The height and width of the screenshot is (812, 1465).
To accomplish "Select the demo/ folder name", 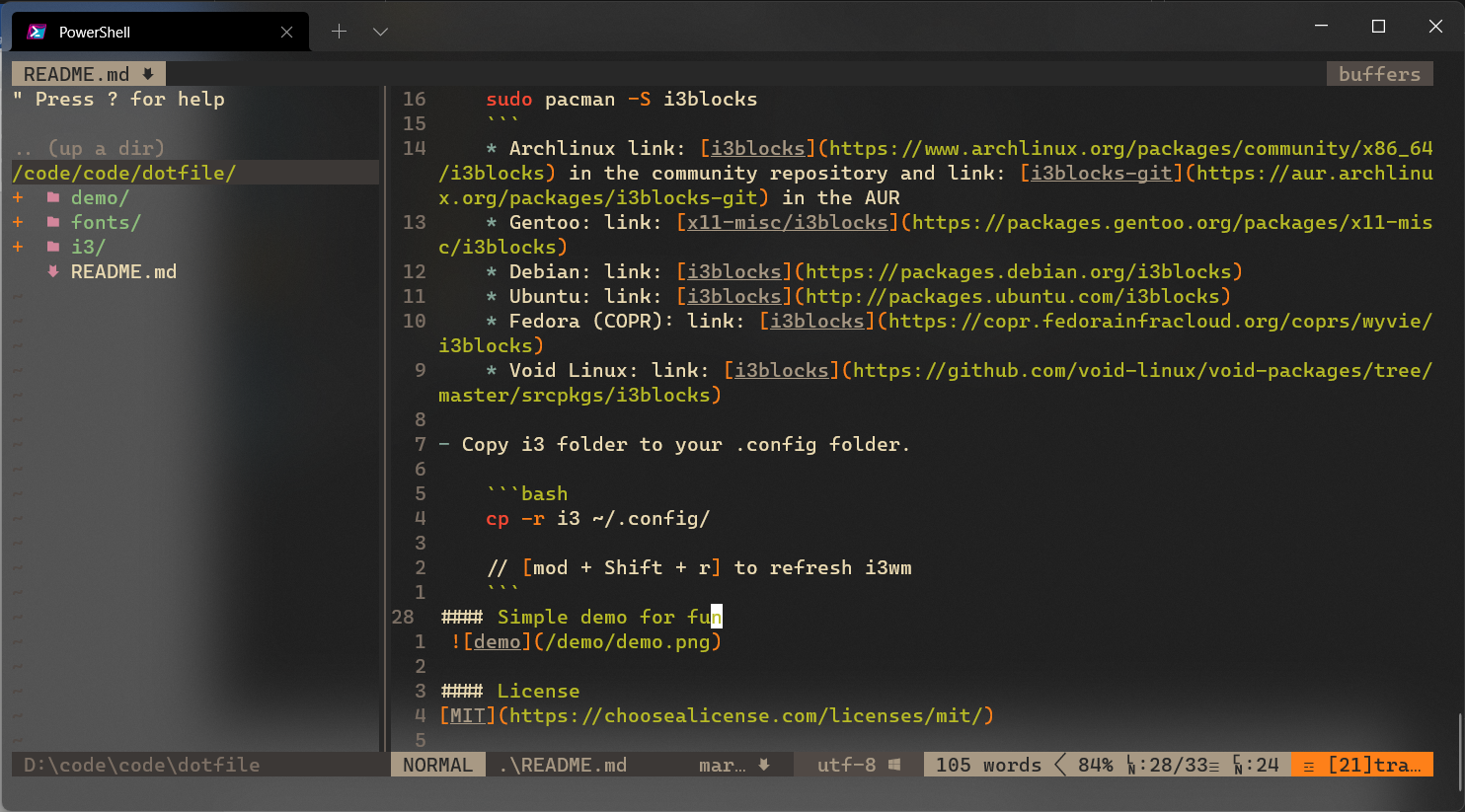I will (x=100, y=197).
